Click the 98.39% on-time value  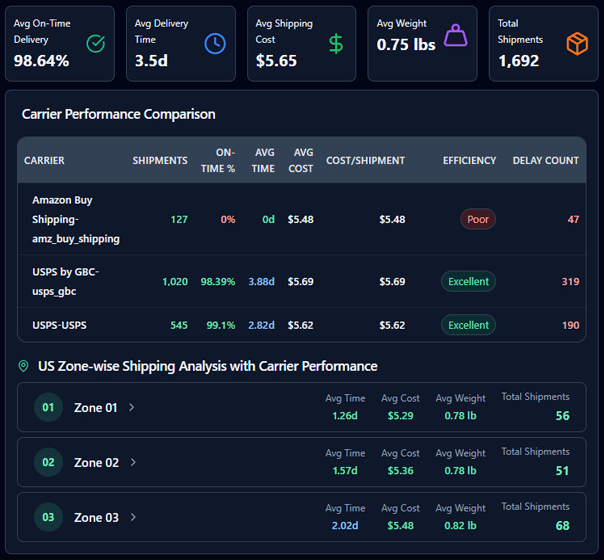tap(218, 282)
